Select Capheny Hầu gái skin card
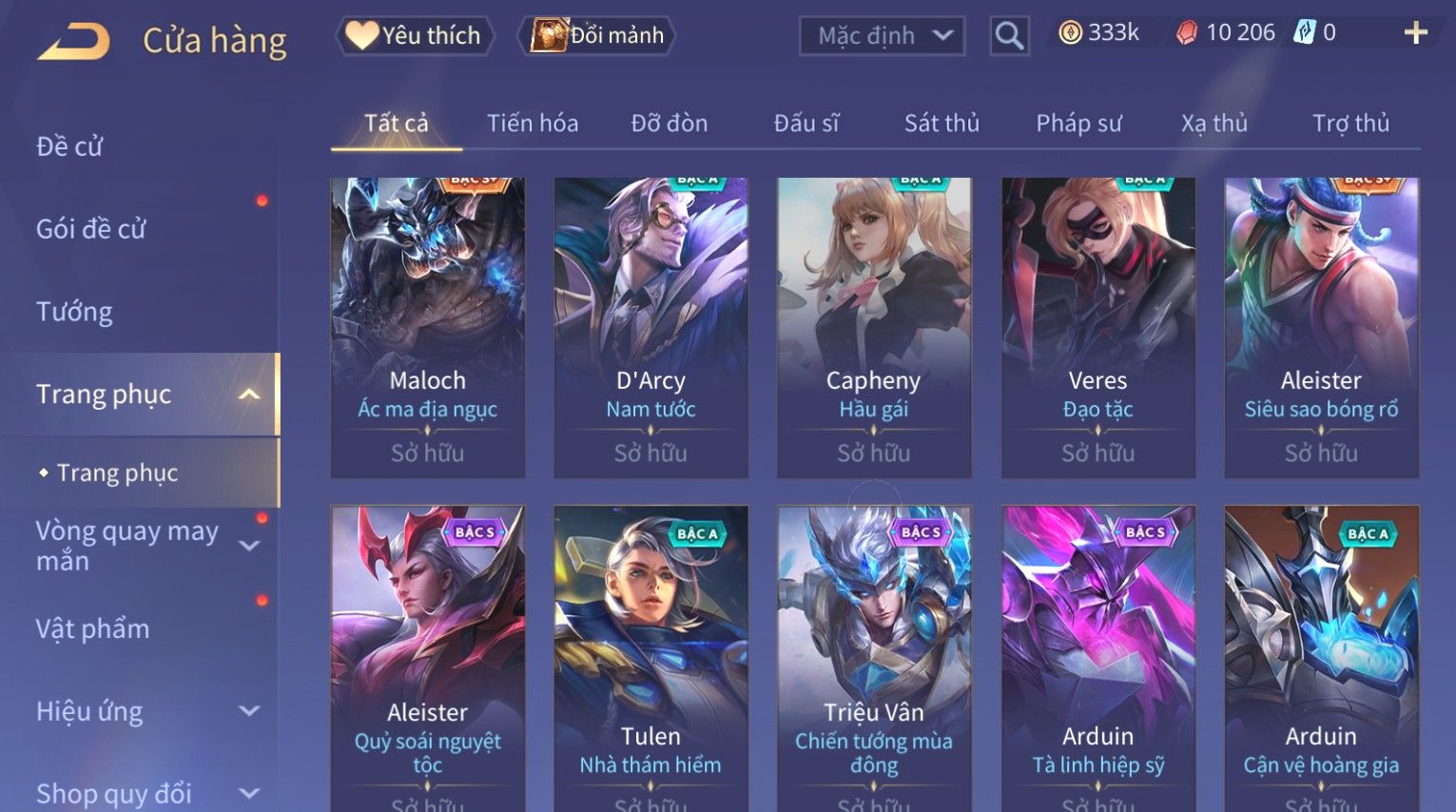The height and width of the screenshot is (812, 1456). click(874, 328)
